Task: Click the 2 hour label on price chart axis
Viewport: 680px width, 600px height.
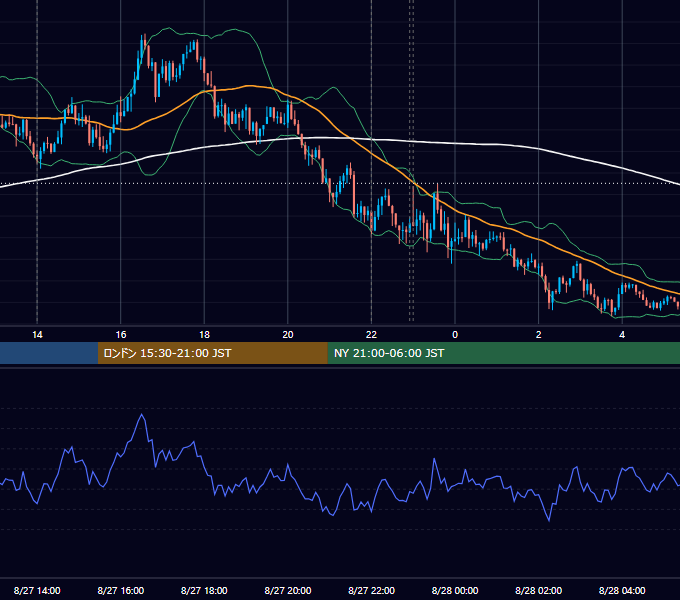Action: coord(539,335)
